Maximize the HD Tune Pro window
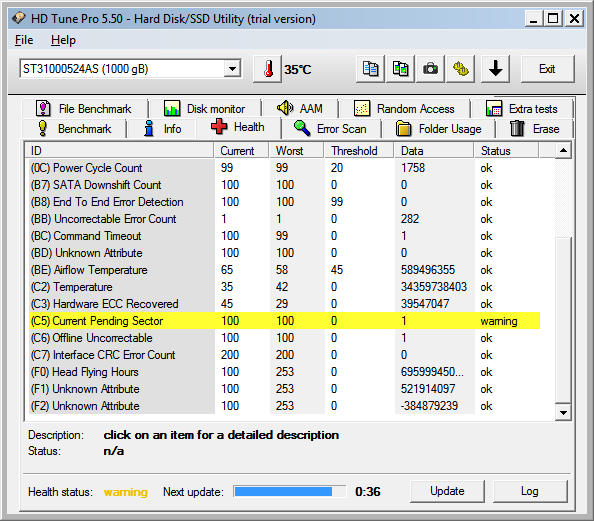 (x=553, y=18)
